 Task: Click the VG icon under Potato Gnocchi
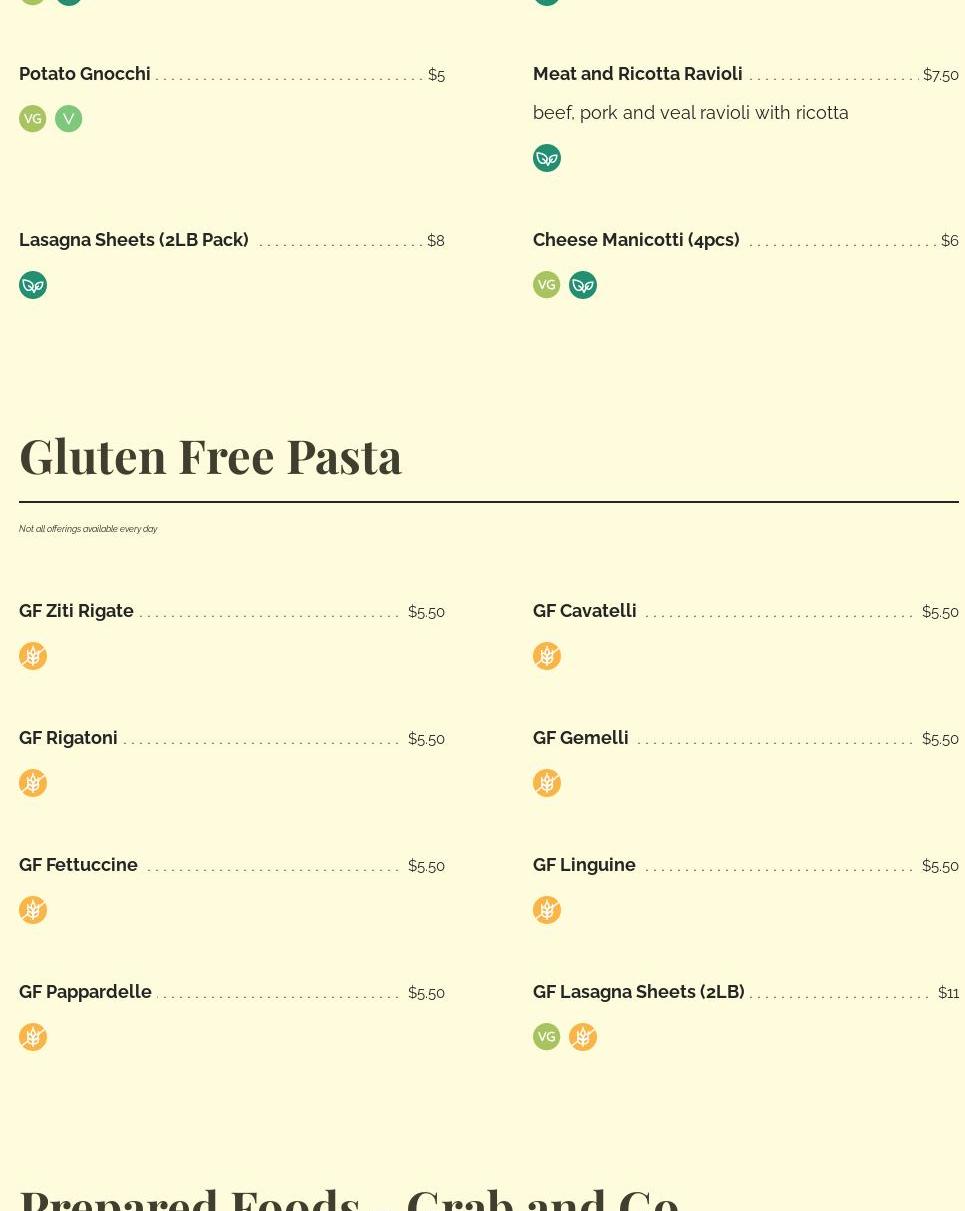pos(33,119)
